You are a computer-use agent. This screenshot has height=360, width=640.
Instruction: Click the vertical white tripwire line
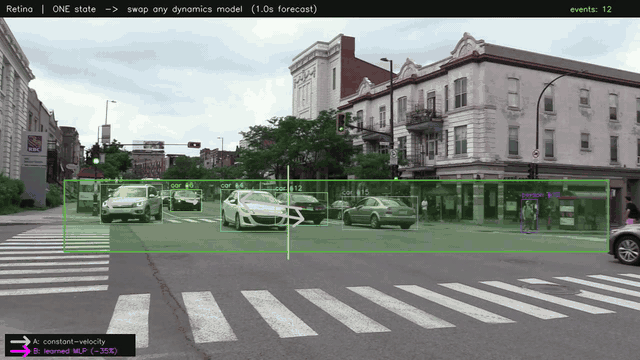pos(288,212)
